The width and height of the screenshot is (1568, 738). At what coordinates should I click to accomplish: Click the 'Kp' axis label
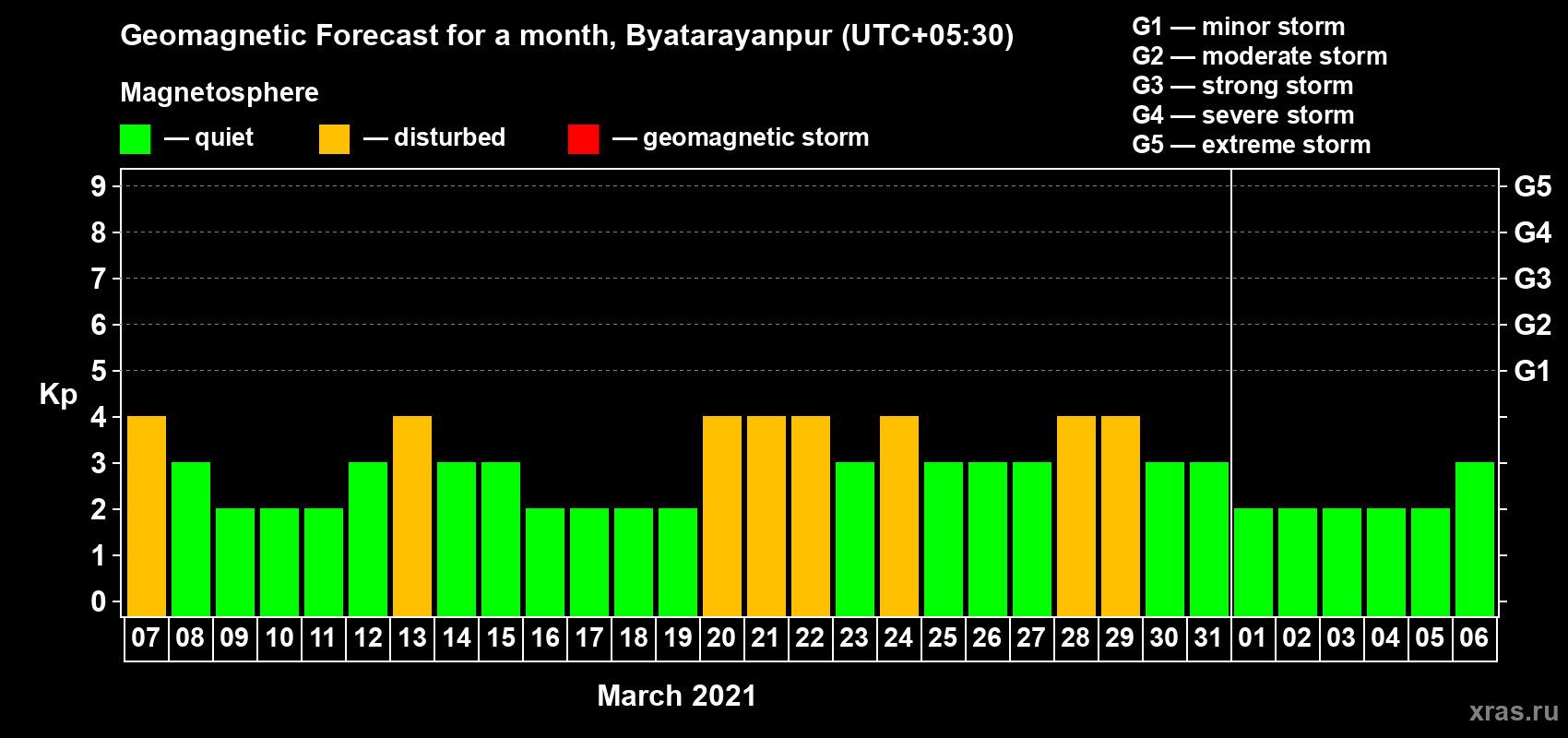pos(58,395)
